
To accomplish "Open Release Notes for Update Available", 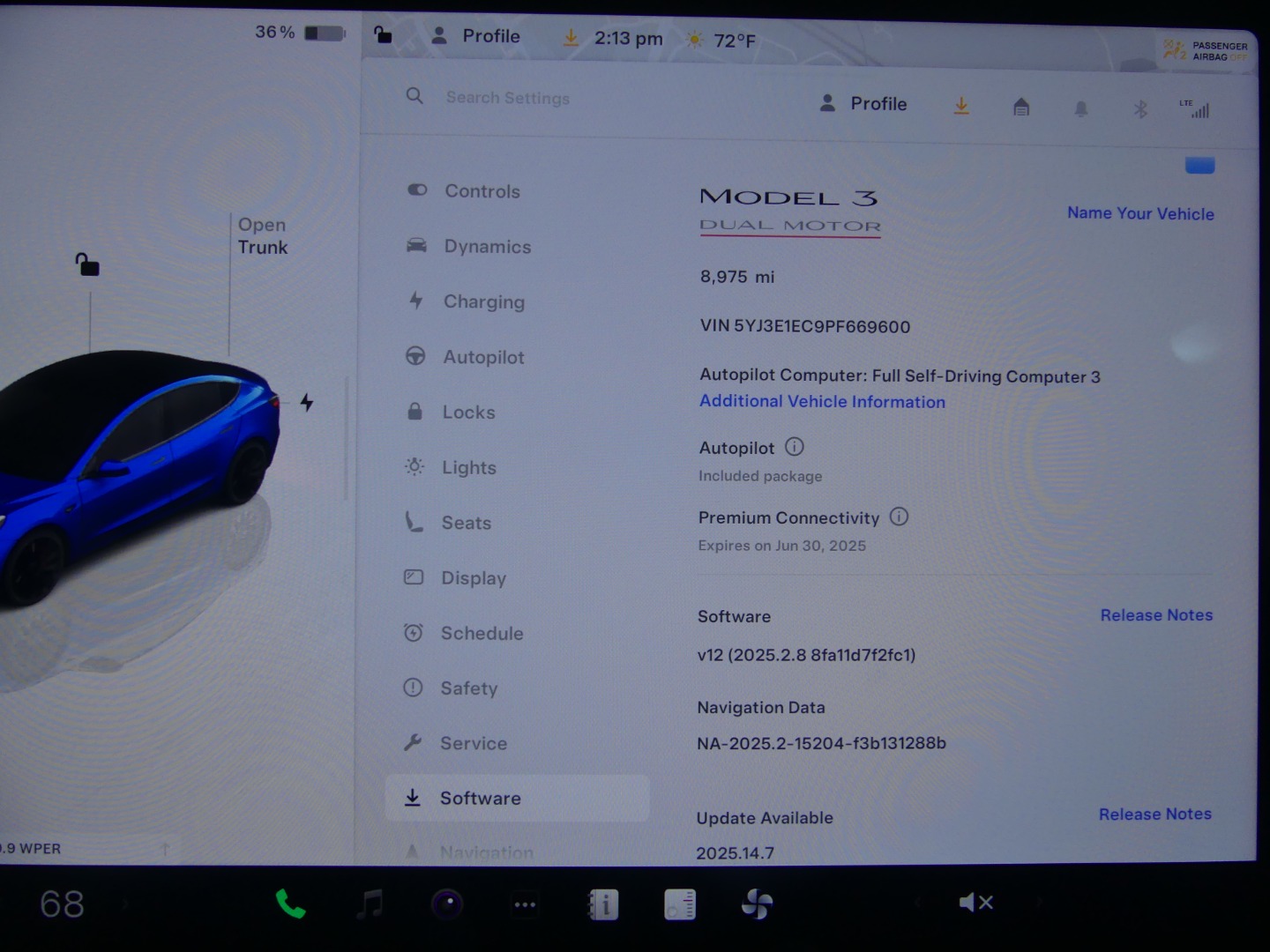I will (1154, 814).
